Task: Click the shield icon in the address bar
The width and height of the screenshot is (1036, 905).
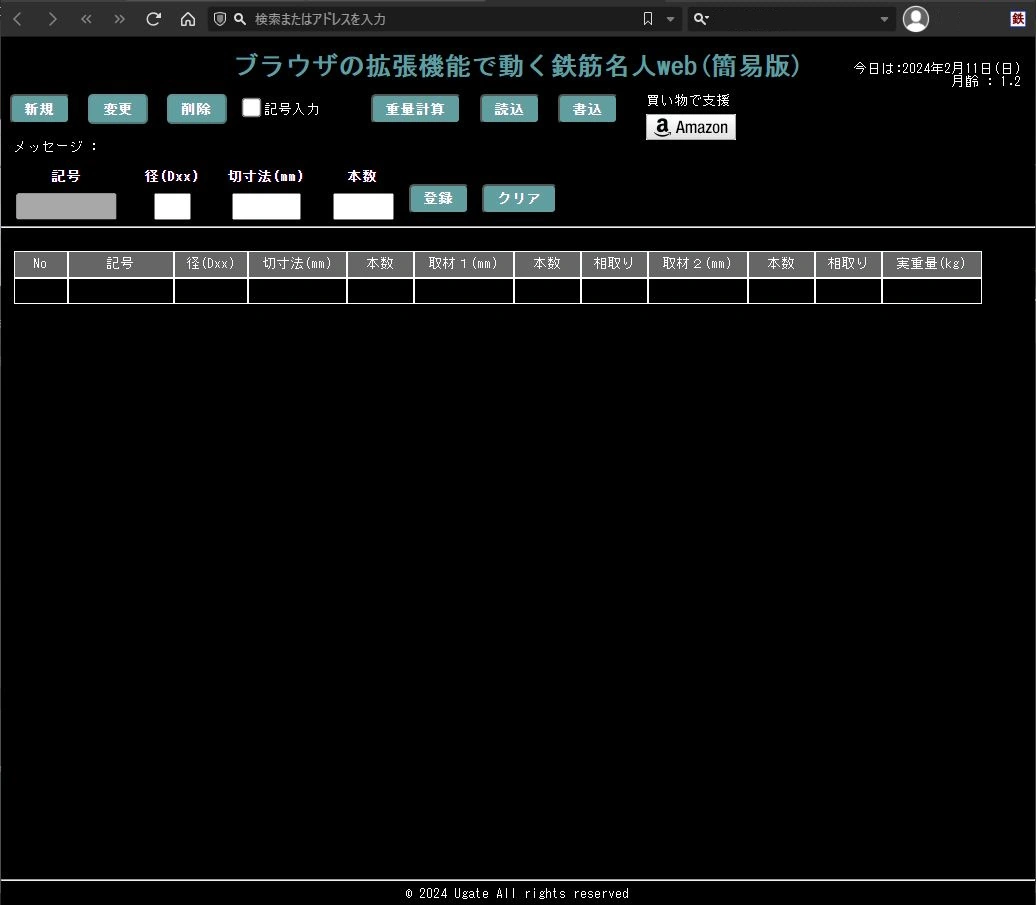Action: click(220, 19)
